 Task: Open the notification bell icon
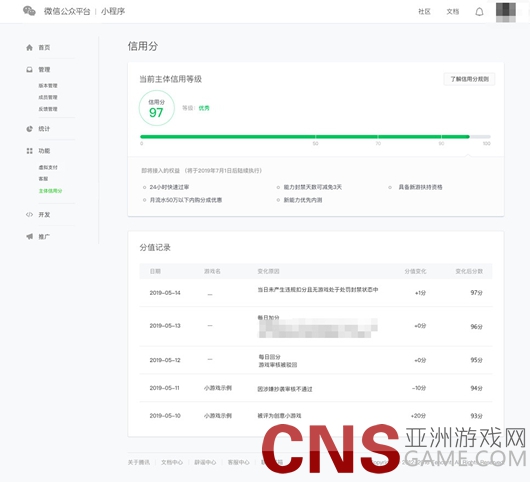click(x=479, y=12)
